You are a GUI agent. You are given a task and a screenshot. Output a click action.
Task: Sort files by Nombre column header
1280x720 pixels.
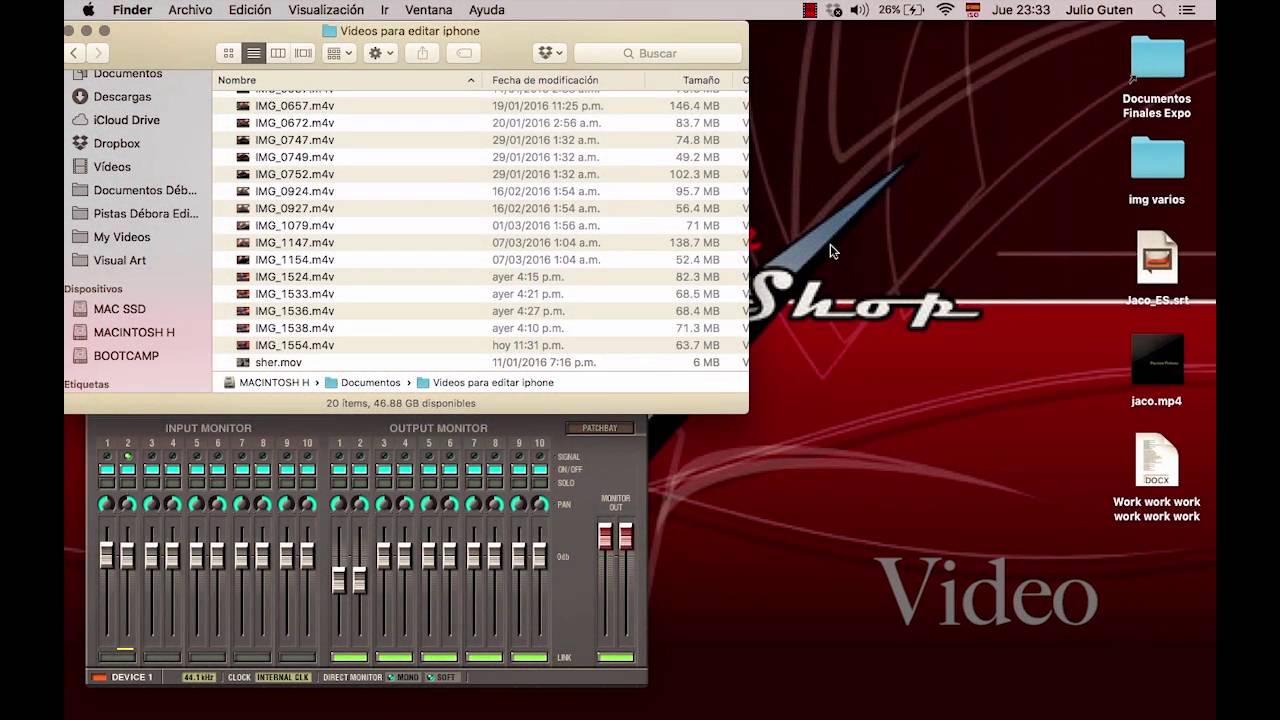[347, 80]
